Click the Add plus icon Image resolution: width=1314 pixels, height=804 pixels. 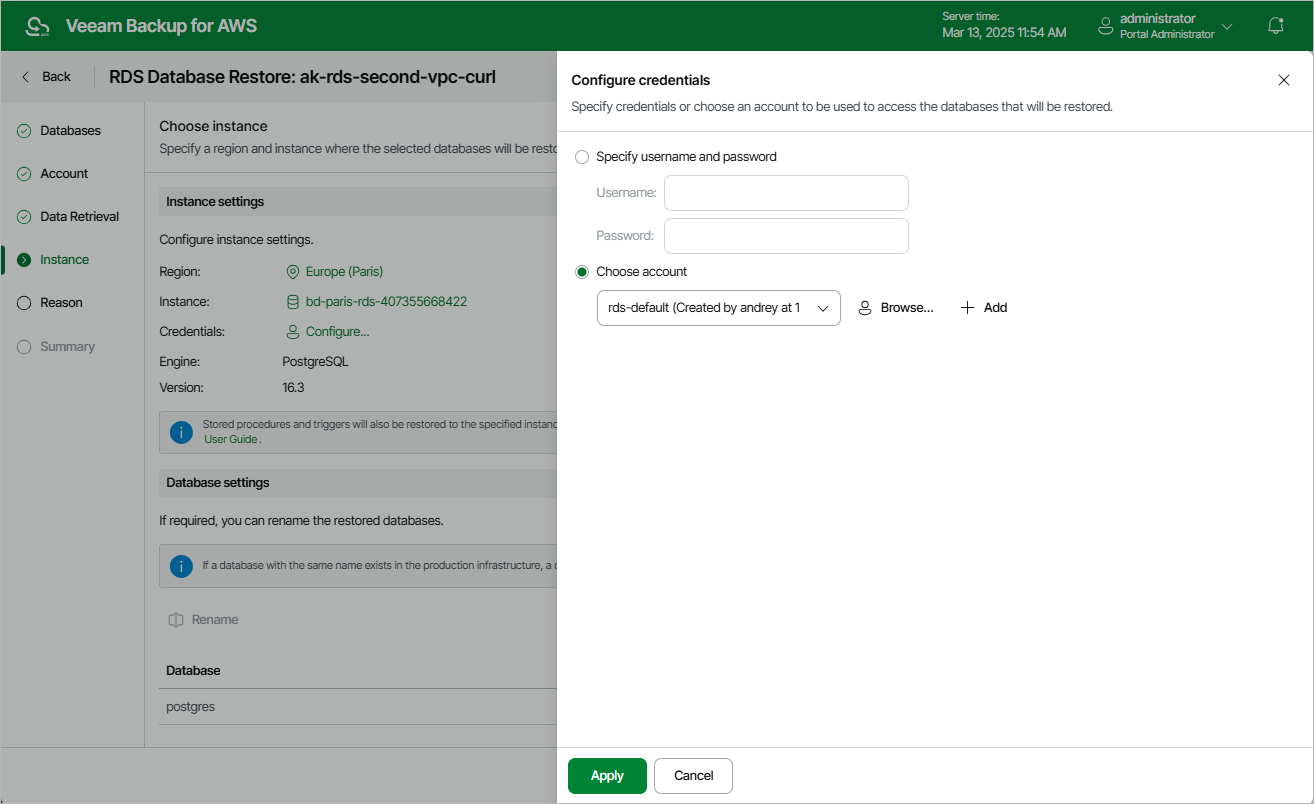tap(967, 308)
